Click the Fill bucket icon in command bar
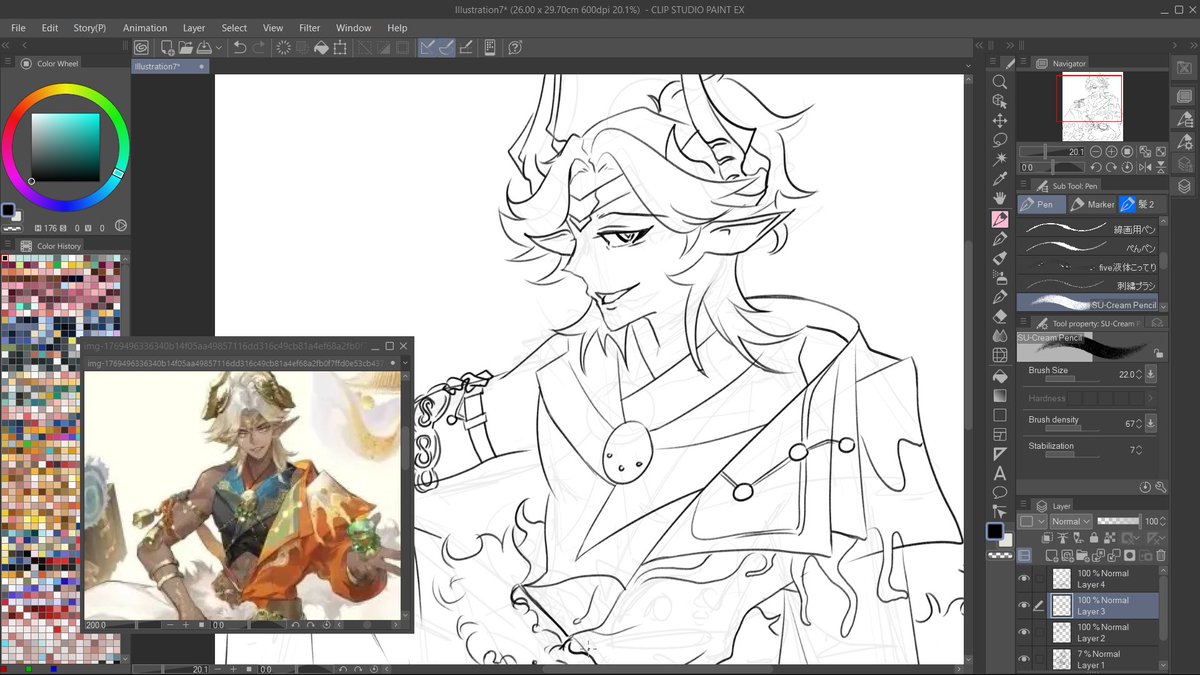Image resolution: width=1200 pixels, height=675 pixels. pos(321,47)
